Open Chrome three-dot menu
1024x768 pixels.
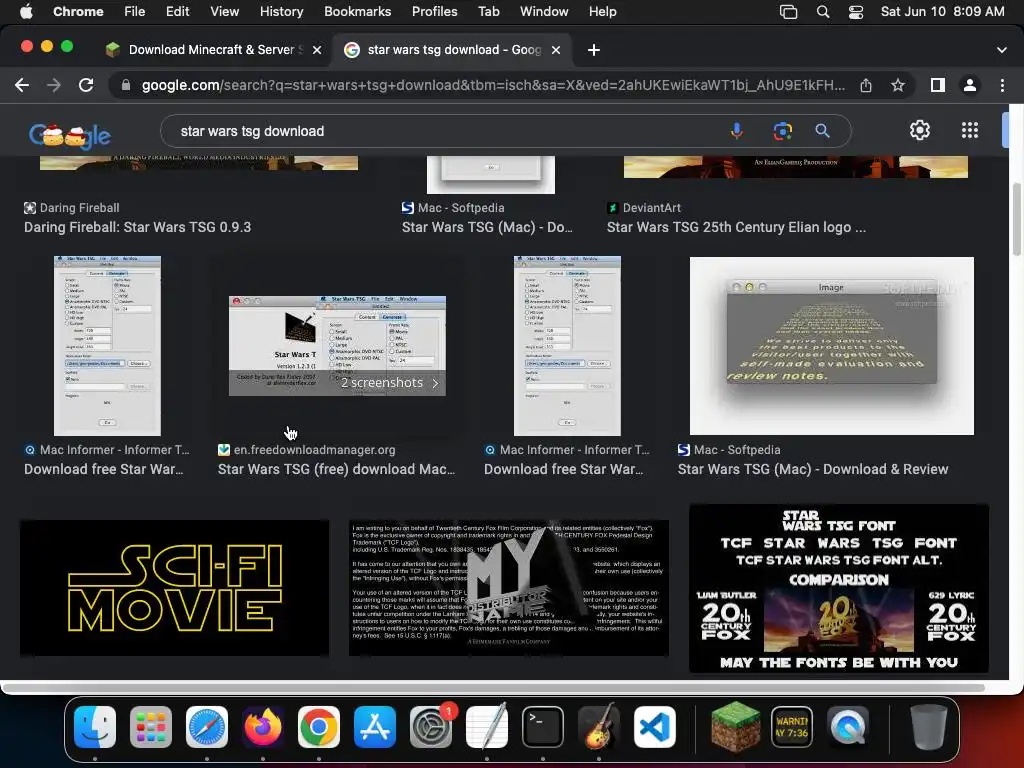tap(1002, 85)
